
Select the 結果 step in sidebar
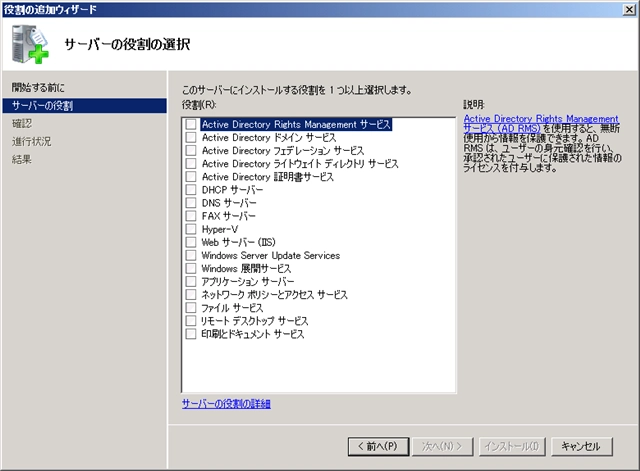[22, 159]
